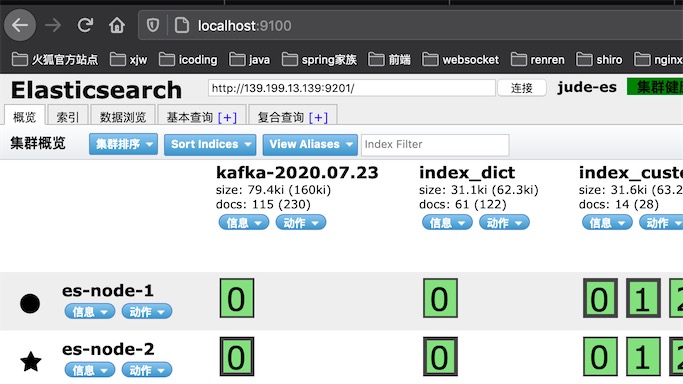The width and height of the screenshot is (683, 384).
Task: Switch to the 基本查询 tab
Action: pyautogui.click(x=202, y=116)
